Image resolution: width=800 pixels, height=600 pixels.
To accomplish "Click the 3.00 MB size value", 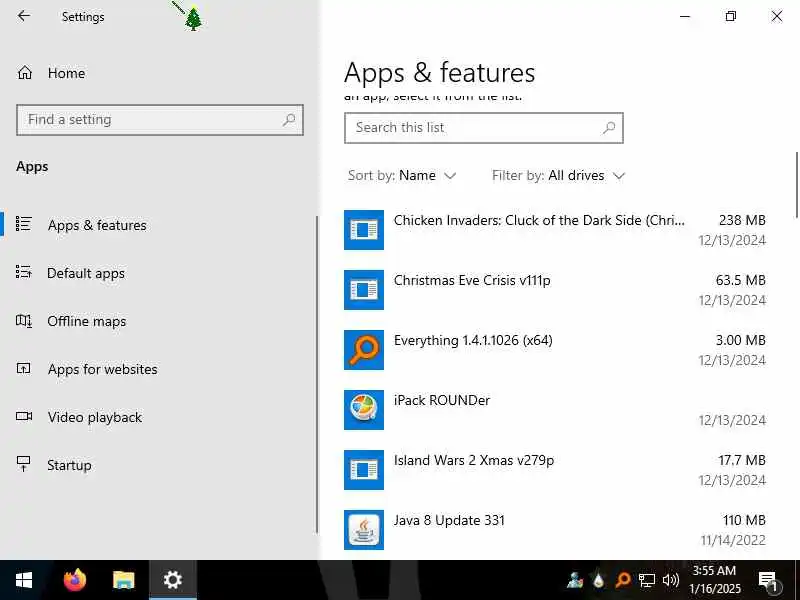I will click(x=740, y=340).
